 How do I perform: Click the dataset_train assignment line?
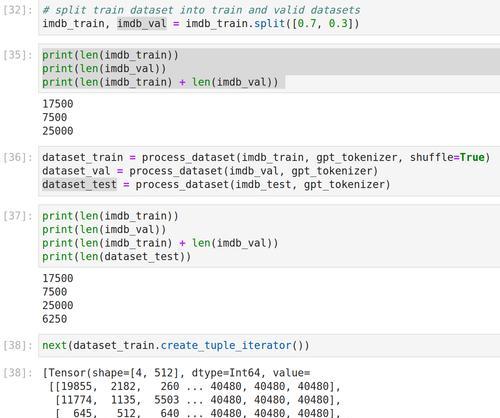(266, 157)
